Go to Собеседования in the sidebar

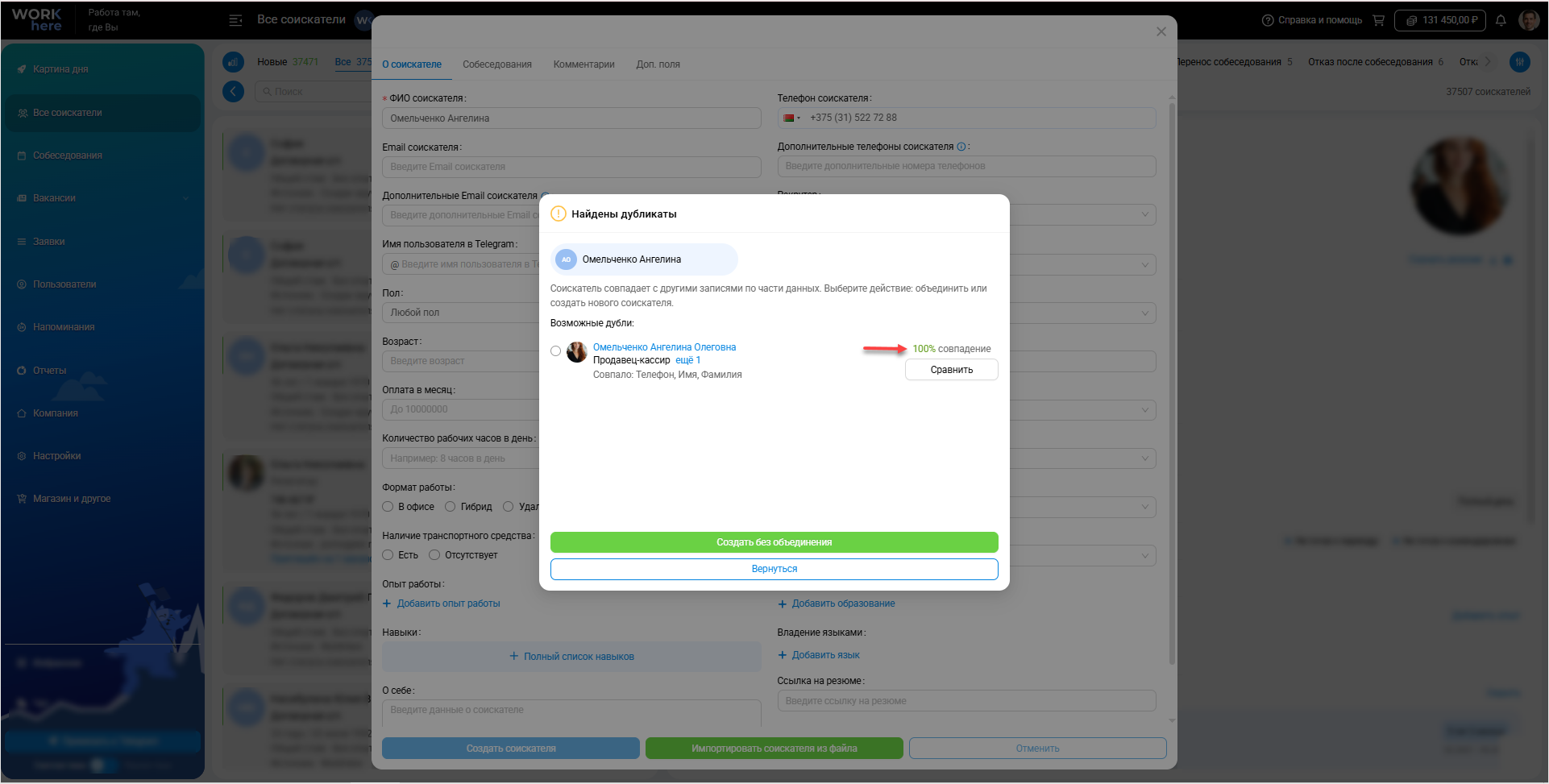click(68, 156)
